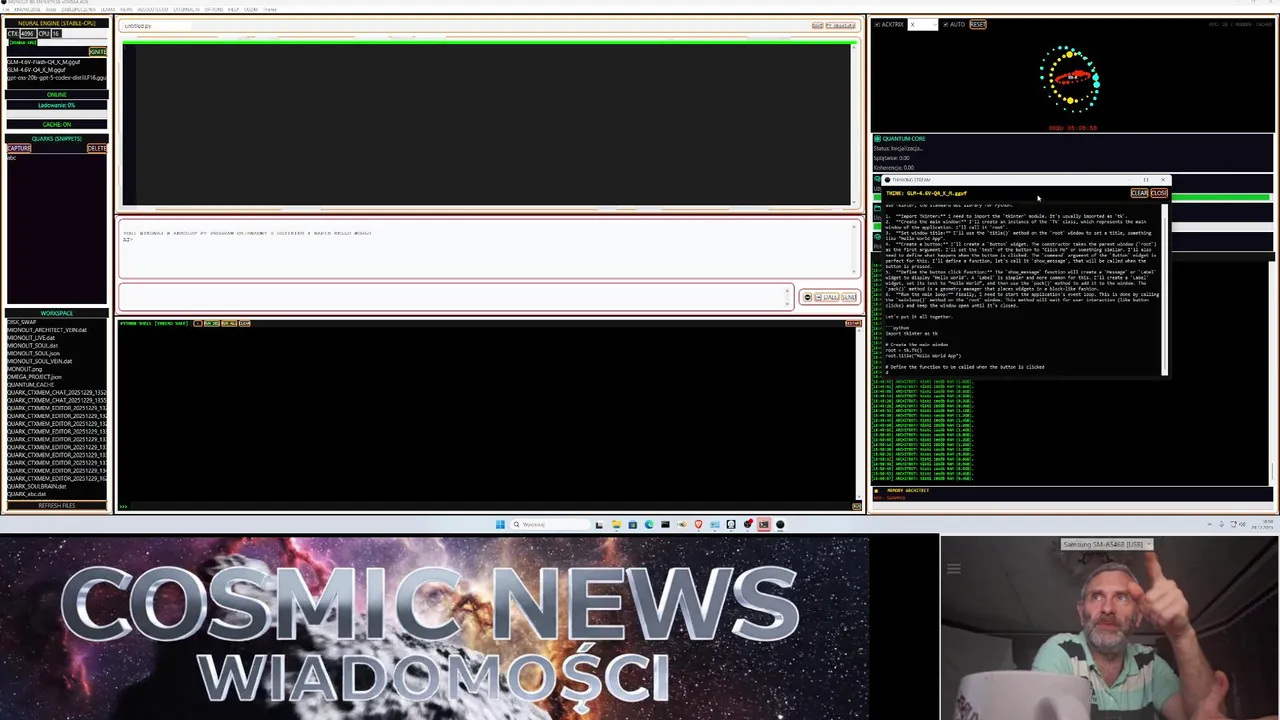The image size is (1280, 720).
Task: Select the gpt-oss-20b codex distill model
Action: (x=56, y=78)
